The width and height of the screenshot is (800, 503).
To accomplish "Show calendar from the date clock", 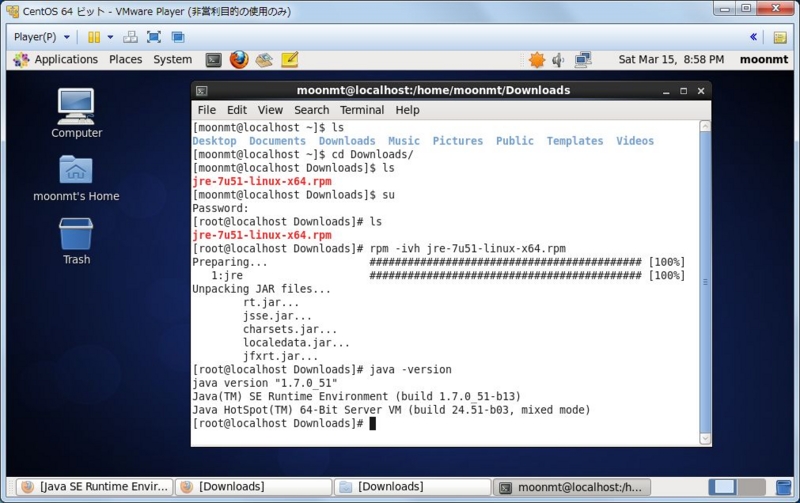I will click(671, 60).
